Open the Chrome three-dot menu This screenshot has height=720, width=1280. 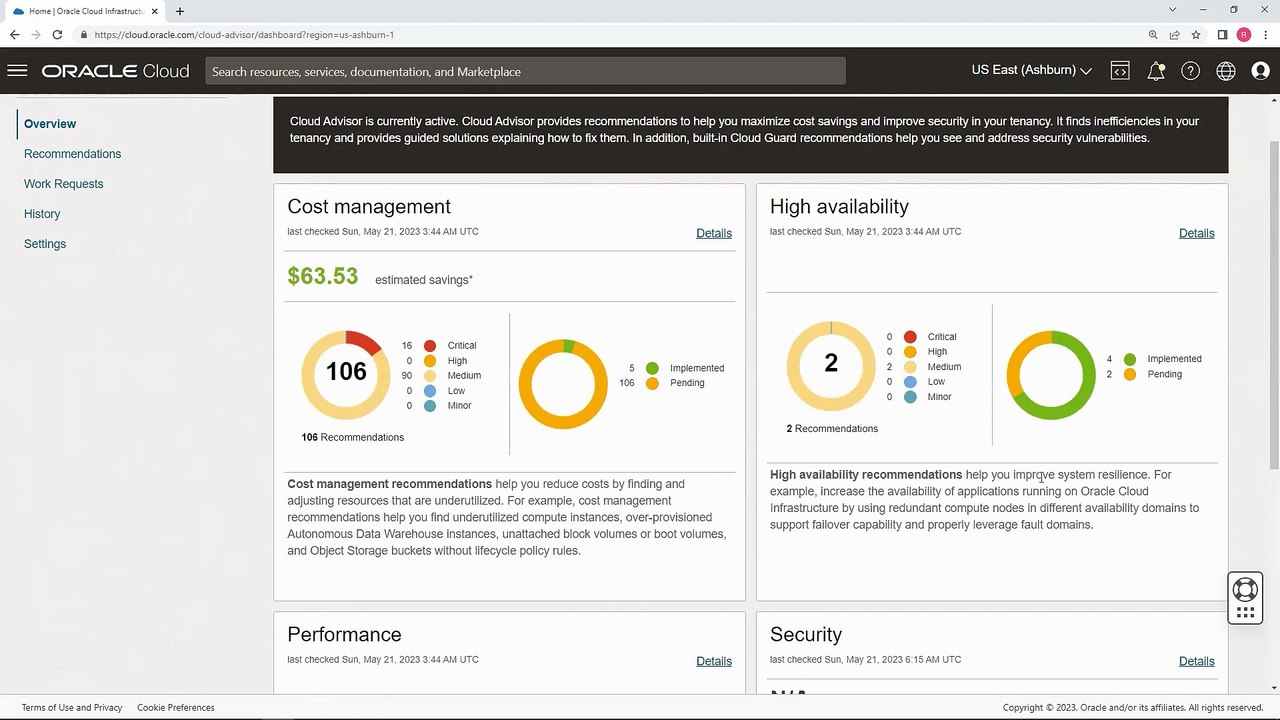(1265, 34)
